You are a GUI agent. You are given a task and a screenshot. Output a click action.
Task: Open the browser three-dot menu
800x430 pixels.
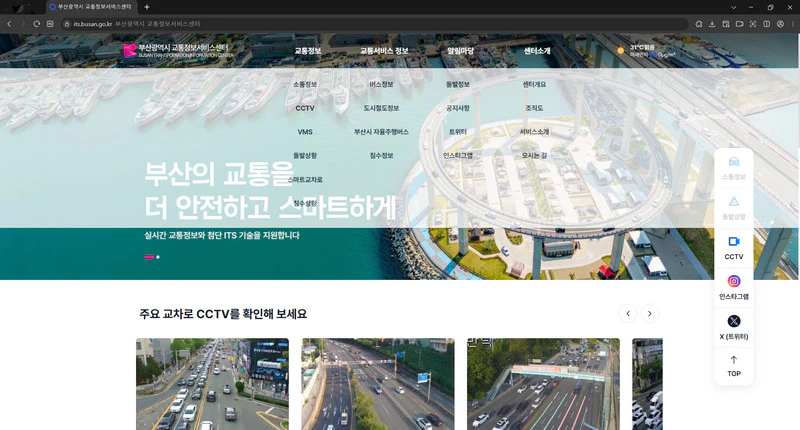pyautogui.click(x=792, y=24)
